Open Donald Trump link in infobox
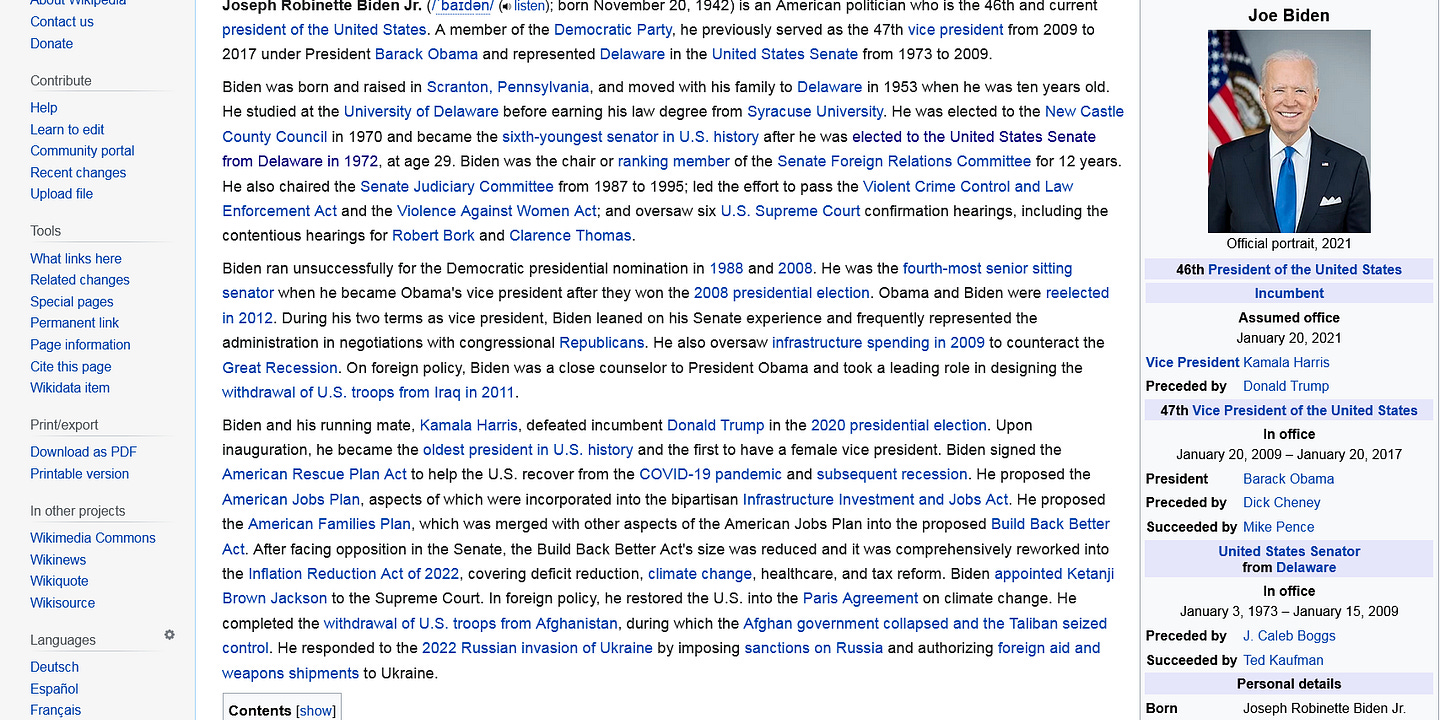Viewport: 1456px width, 720px height. pyautogui.click(x=1286, y=386)
